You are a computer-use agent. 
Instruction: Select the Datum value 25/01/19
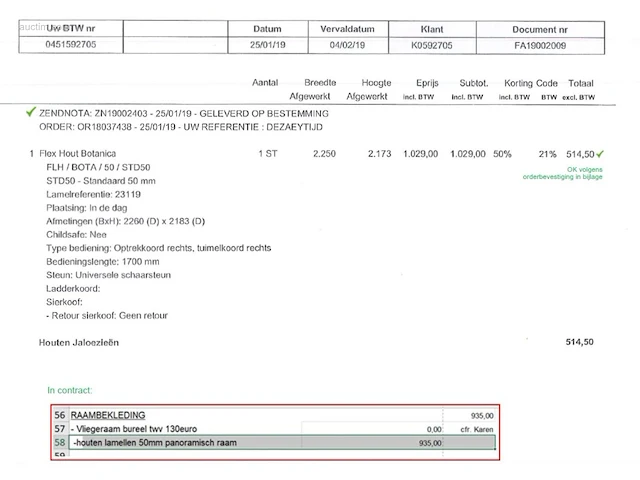point(267,45)
